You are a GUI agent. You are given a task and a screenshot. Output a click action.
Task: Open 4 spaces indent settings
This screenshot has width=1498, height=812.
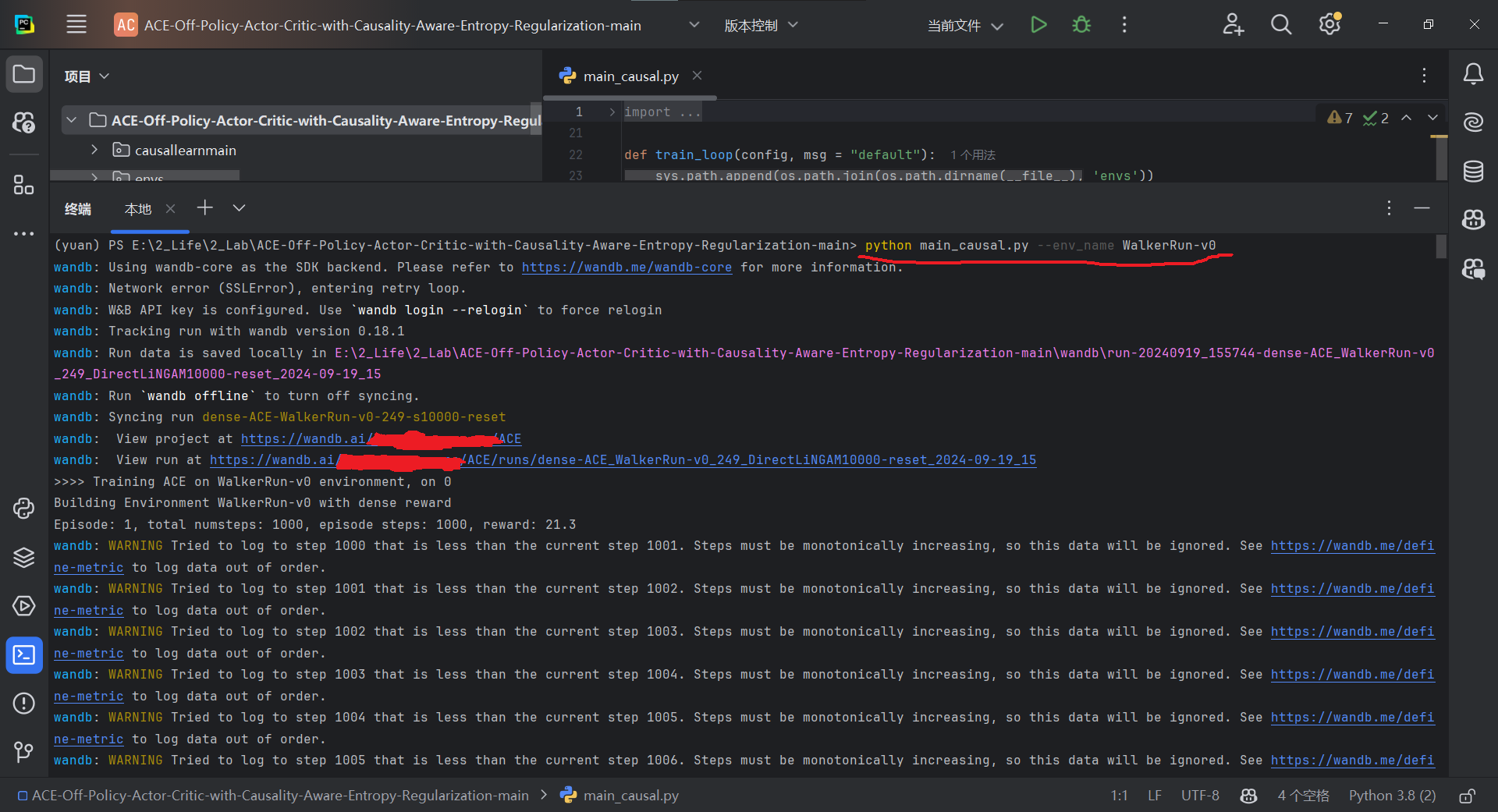[x=1303, y=796]
